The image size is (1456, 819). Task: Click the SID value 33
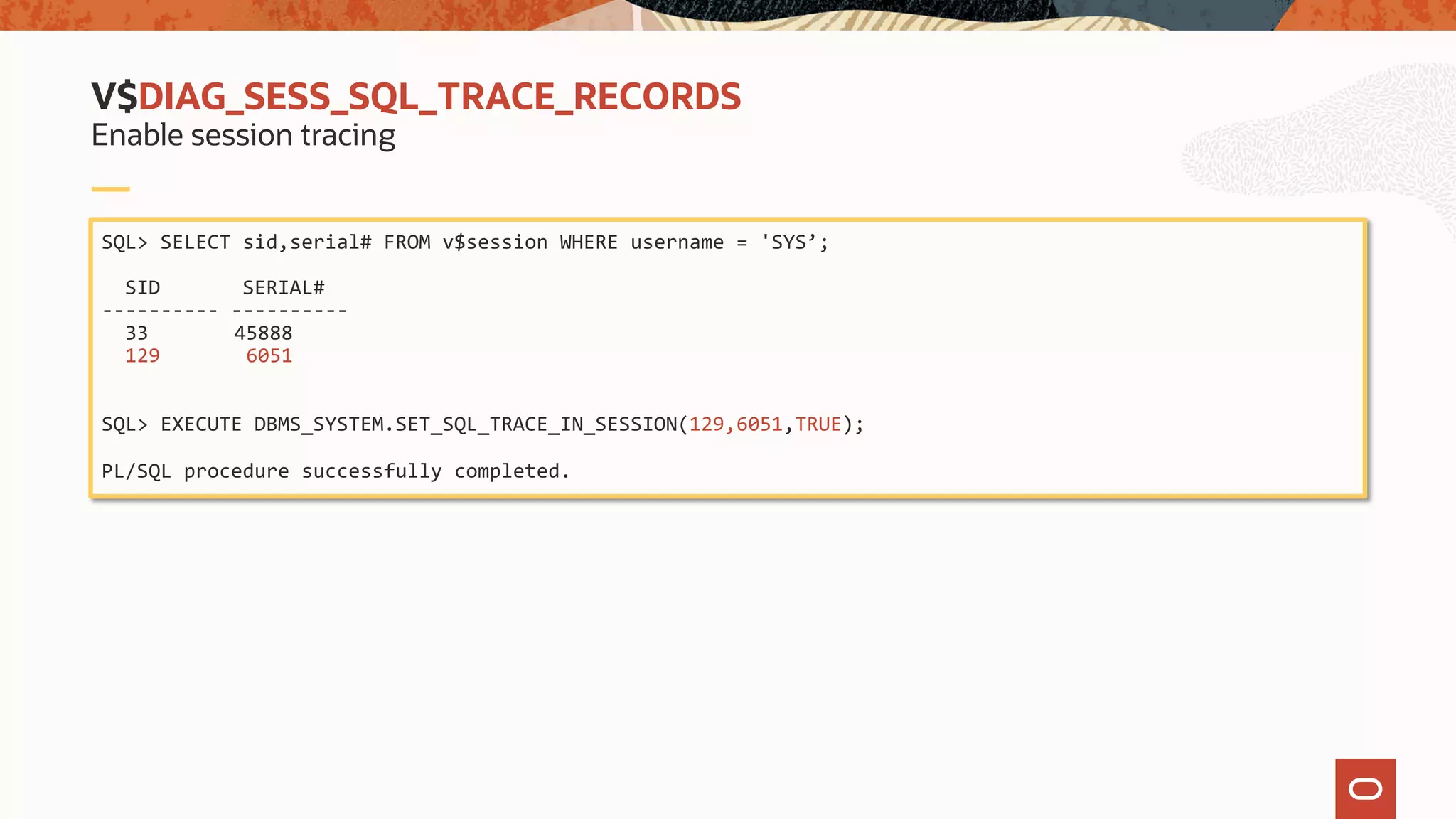coord(136,333)
